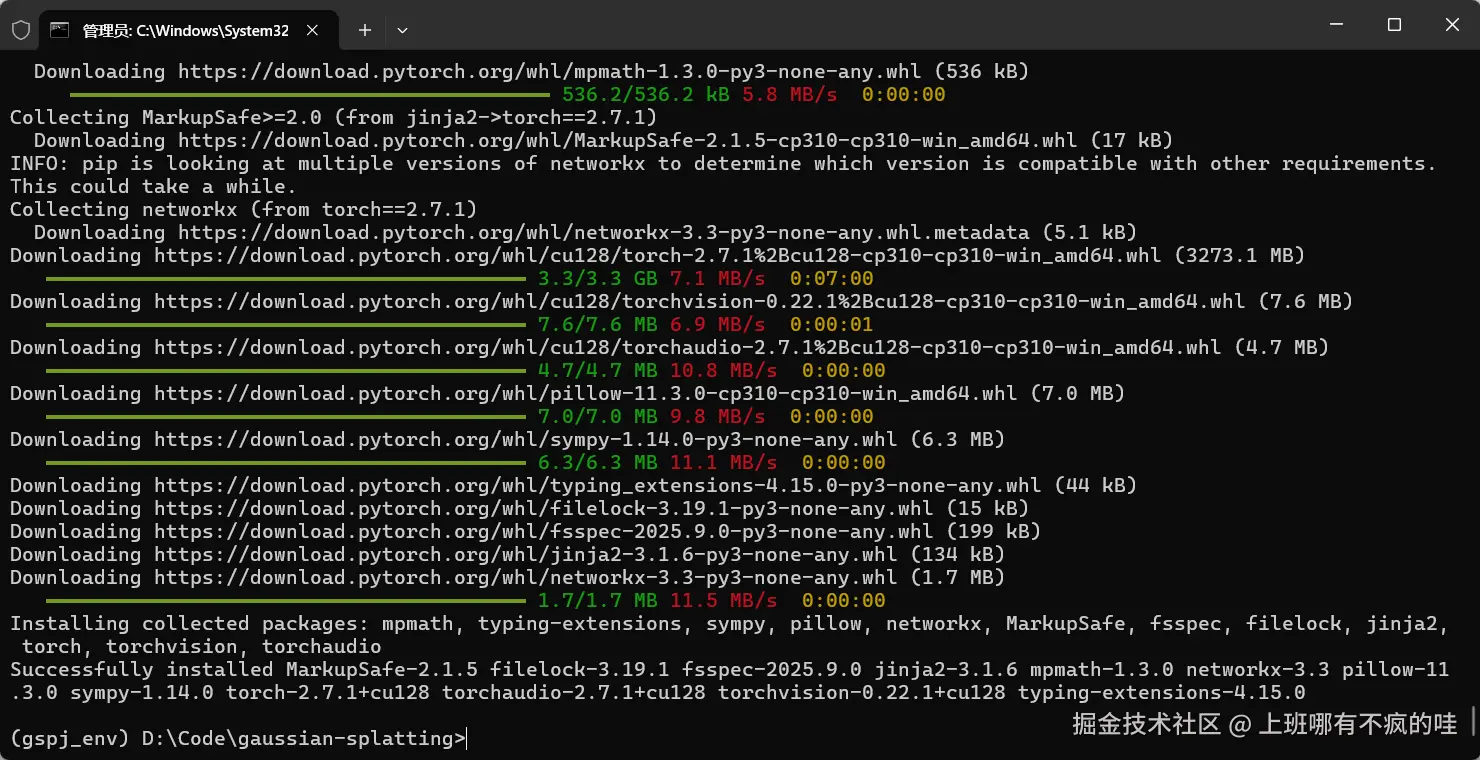Click the vertical scrollbar thumb at right edge
Image resolution: width=1480 pixels, height=760 pixels.
(x=1474, y=720)
